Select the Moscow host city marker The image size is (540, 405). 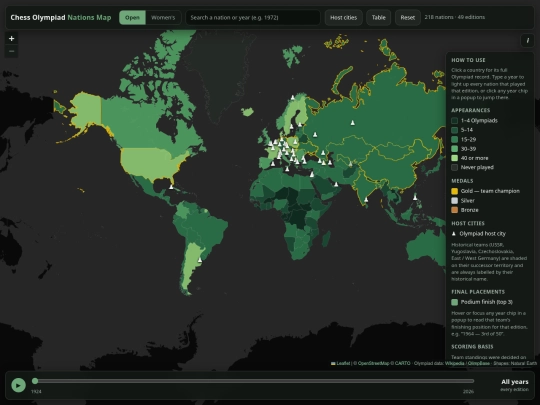pyautogui.click(x=315, y=134)
